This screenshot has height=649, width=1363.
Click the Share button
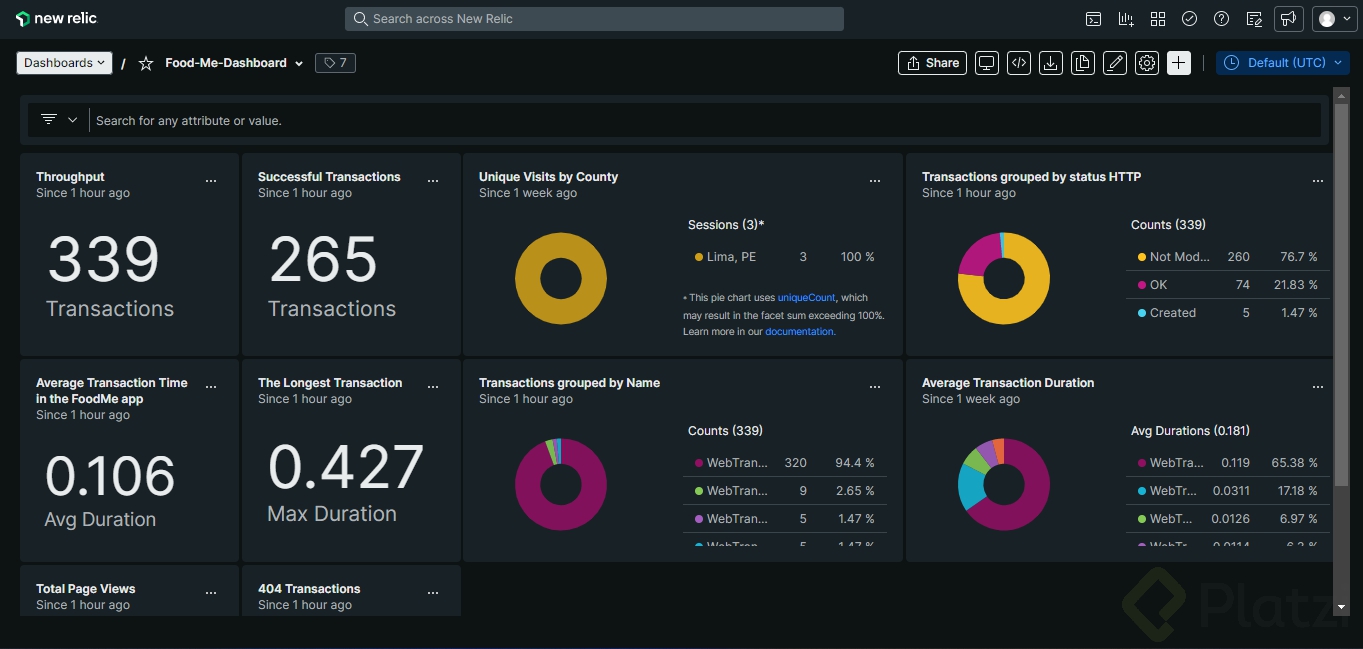point(933,63)
